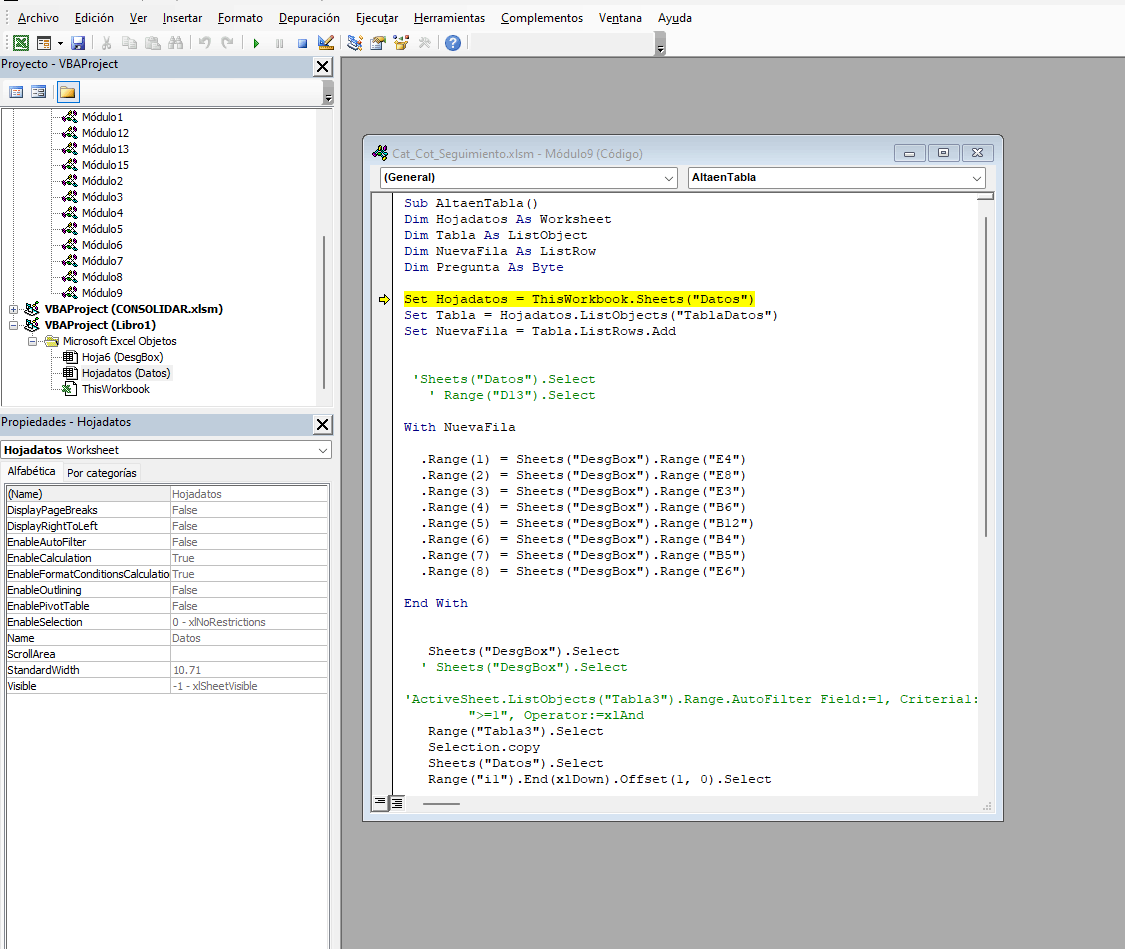Viewport: 1125px width, 949px height.
Task: Click the Save icon in the toolbar
Action: click(x=78, y=43)
